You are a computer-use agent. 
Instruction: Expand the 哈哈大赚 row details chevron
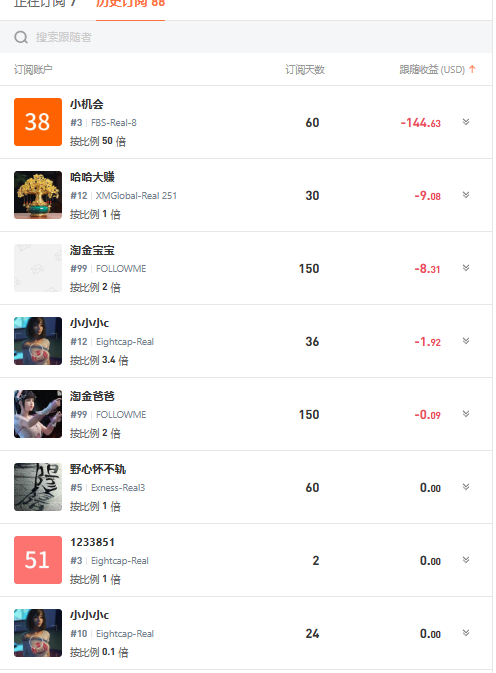pos(466,195)
